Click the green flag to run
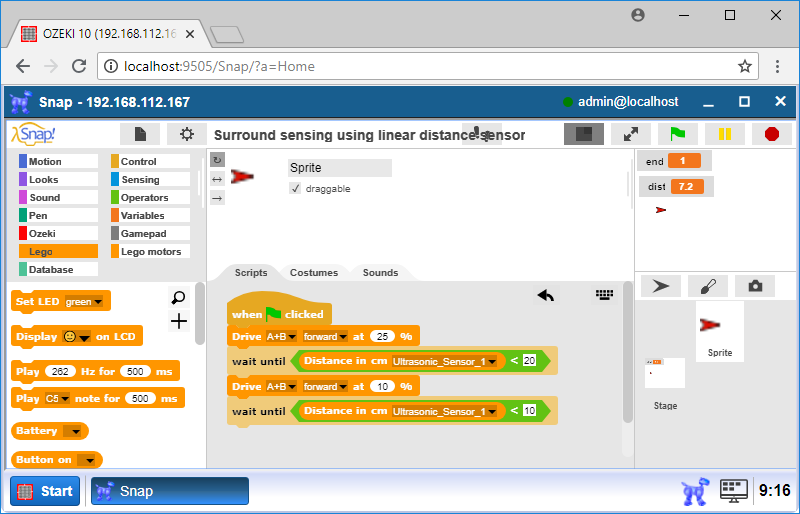Viewport: 800px width, 514px height. 678,134
